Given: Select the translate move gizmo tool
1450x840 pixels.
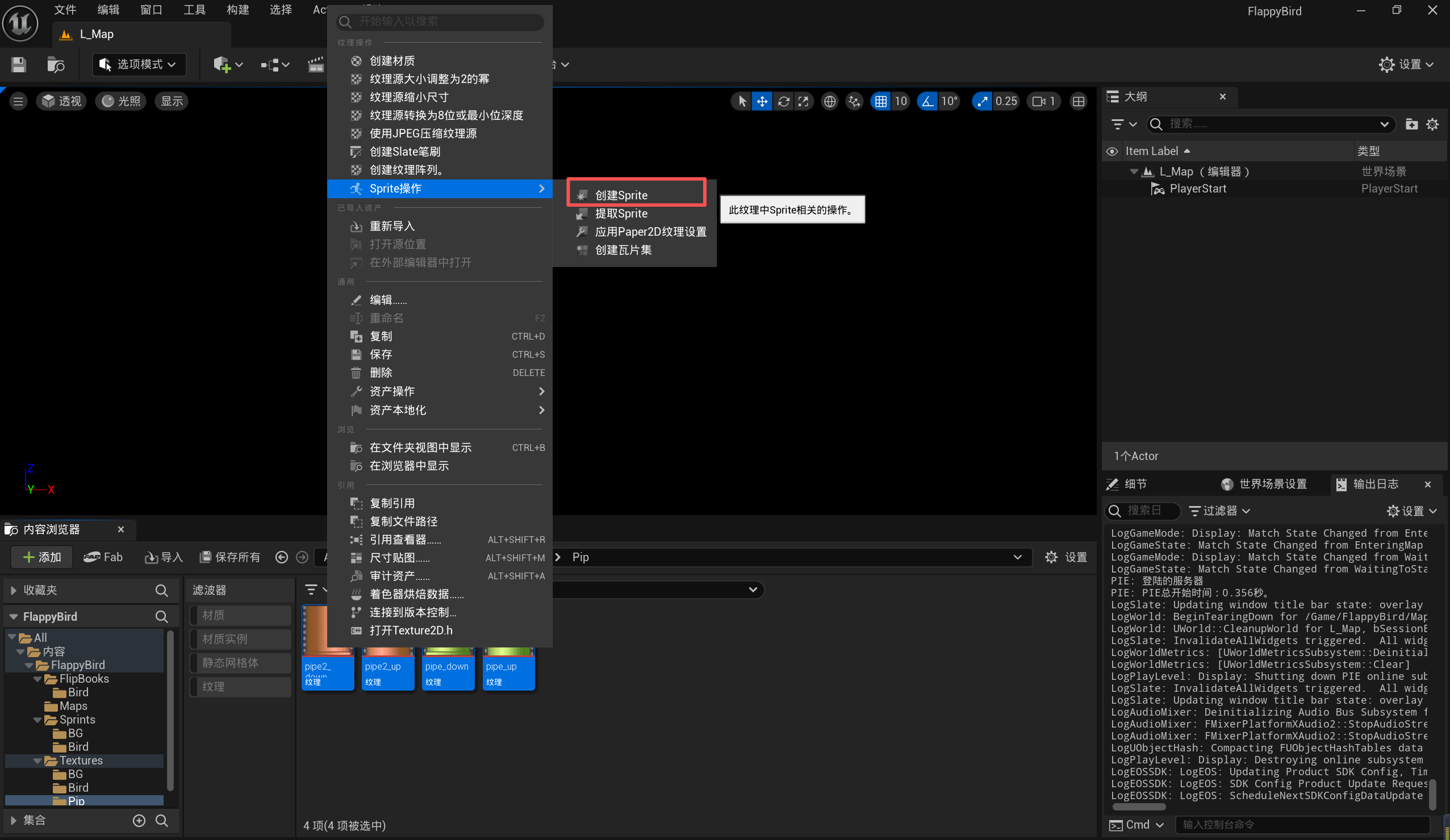Looking at the screenshot, I should 762,101.
